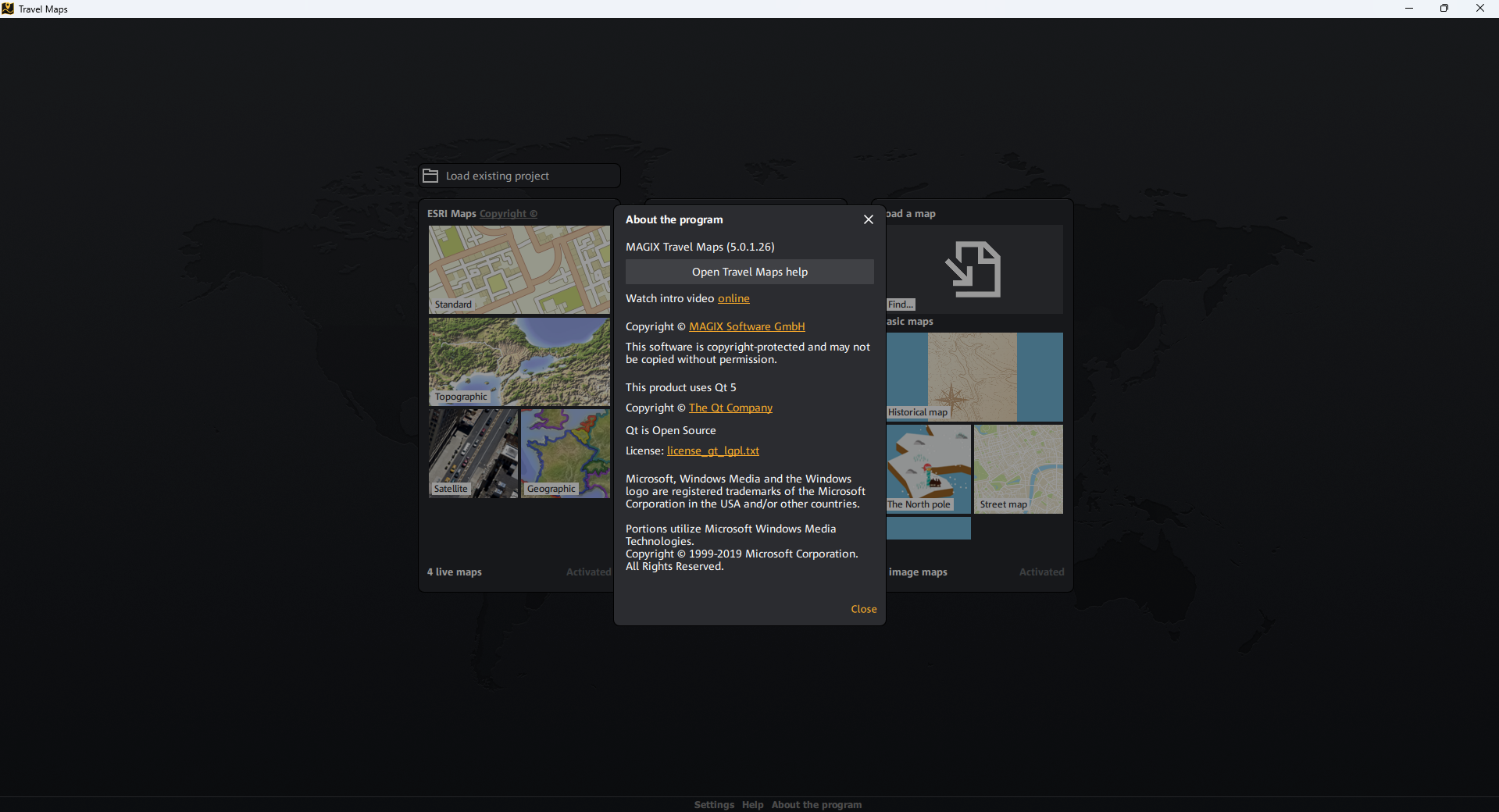This screenshot has height=812, width=1499.
Task: Select the Geographic map thumbnail
Action: coord(565,454)
